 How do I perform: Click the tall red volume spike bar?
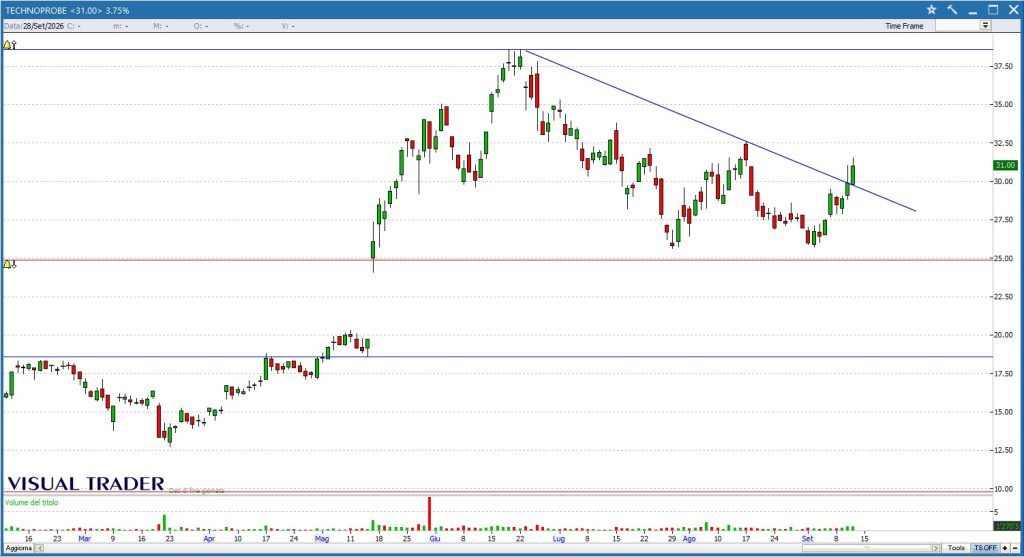(429, 513)
